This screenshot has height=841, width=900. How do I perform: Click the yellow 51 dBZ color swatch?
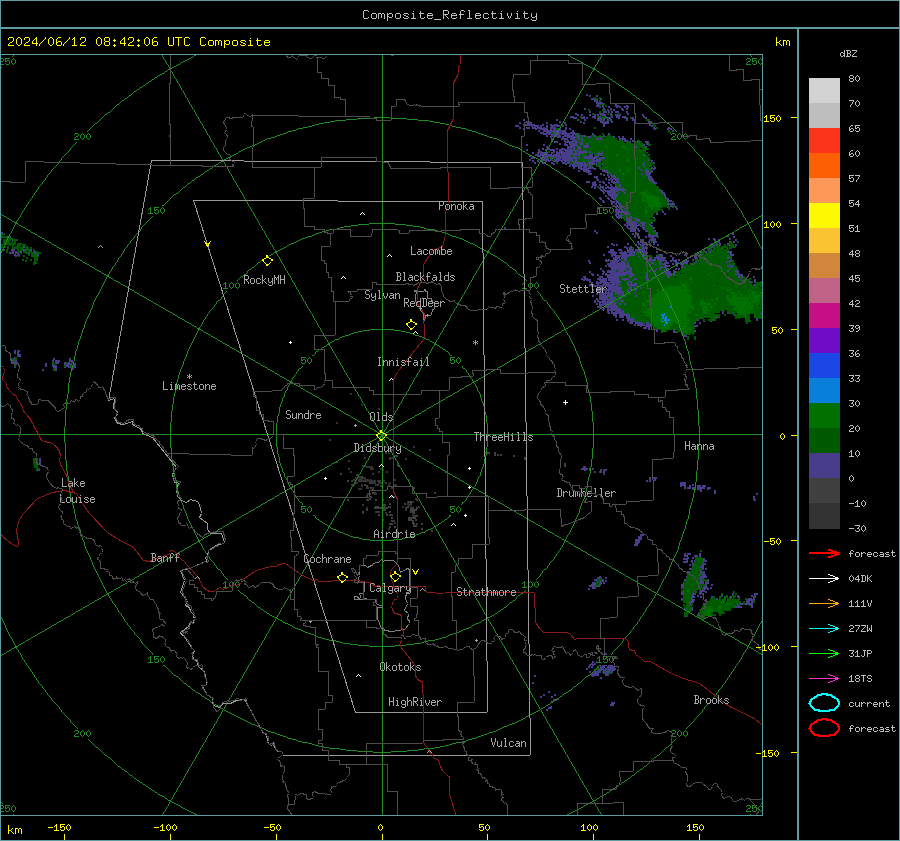point(824,216)
